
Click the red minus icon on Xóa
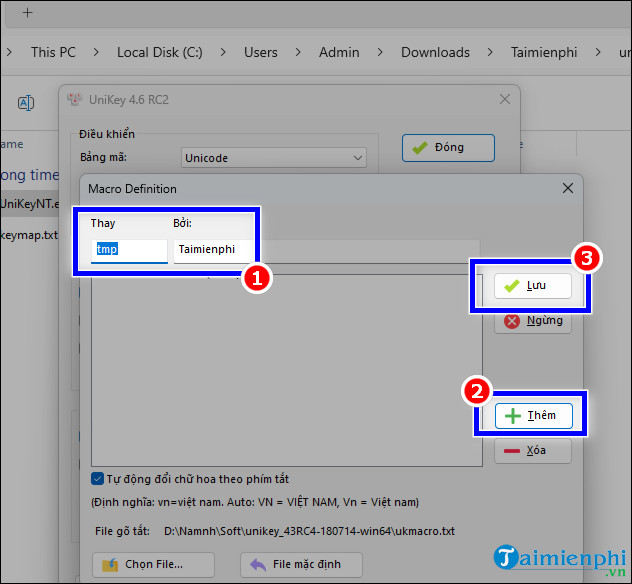pos(512,451)
